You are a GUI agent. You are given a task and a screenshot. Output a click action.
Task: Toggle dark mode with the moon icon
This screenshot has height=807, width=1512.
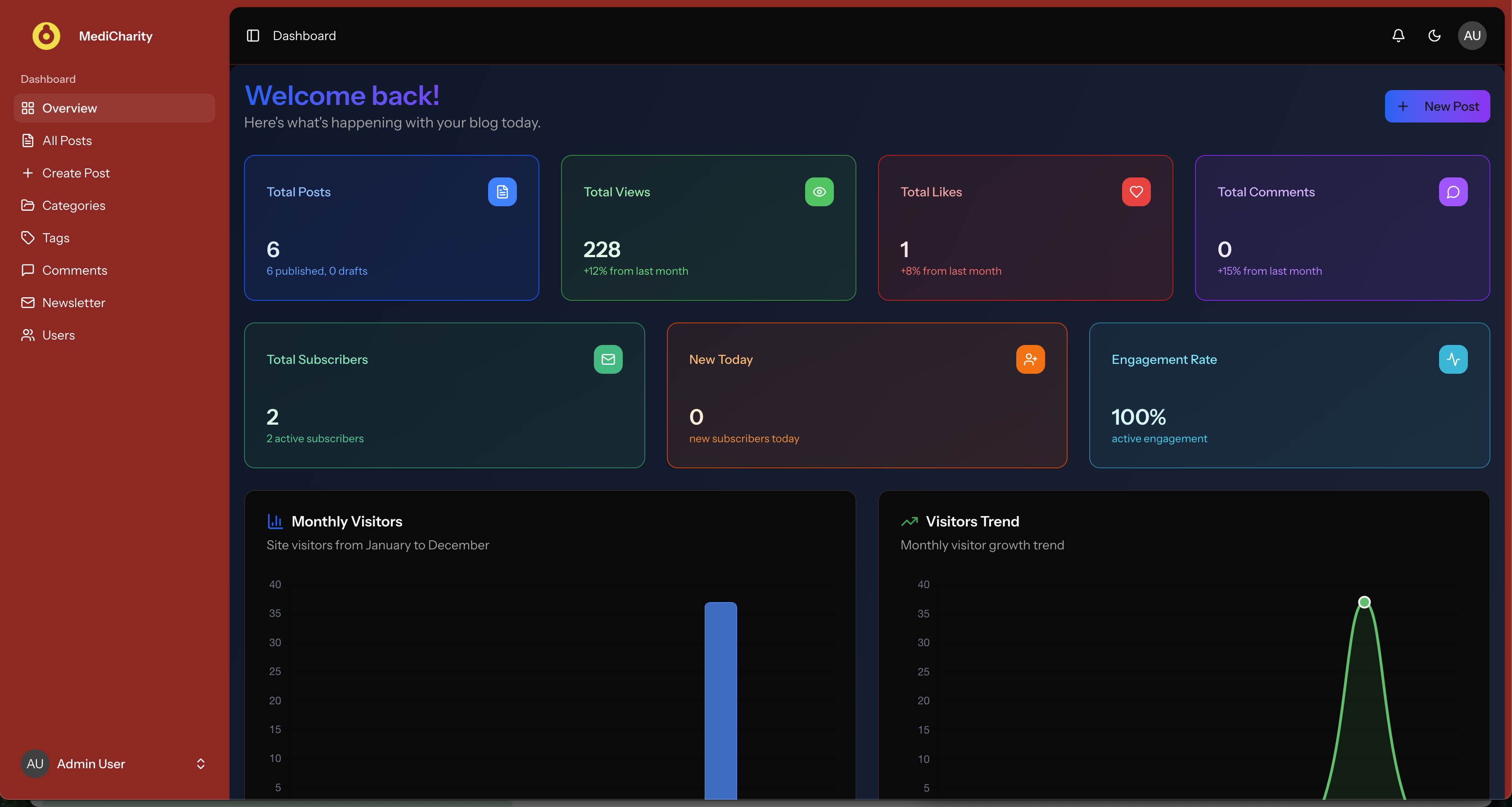1434,36
